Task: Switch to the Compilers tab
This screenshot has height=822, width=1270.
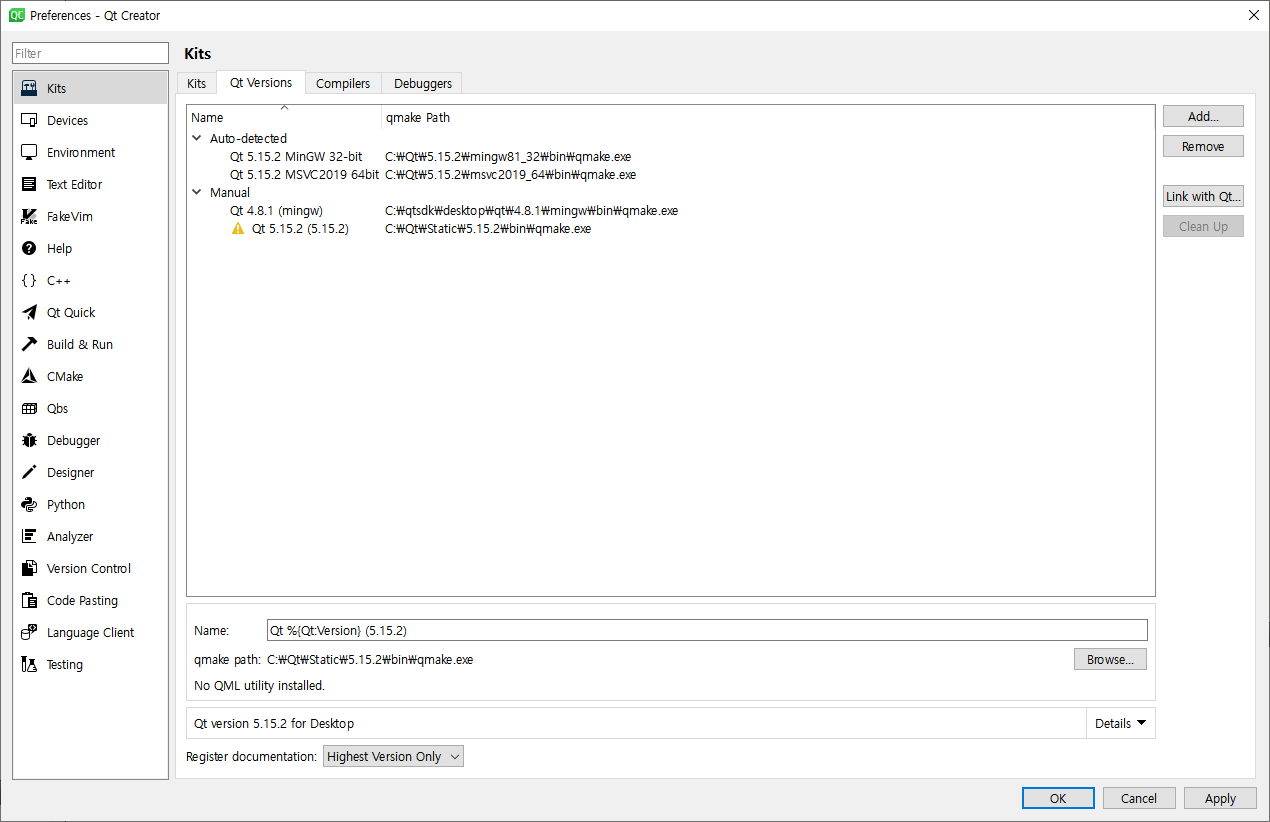Action: click(343, 83)
